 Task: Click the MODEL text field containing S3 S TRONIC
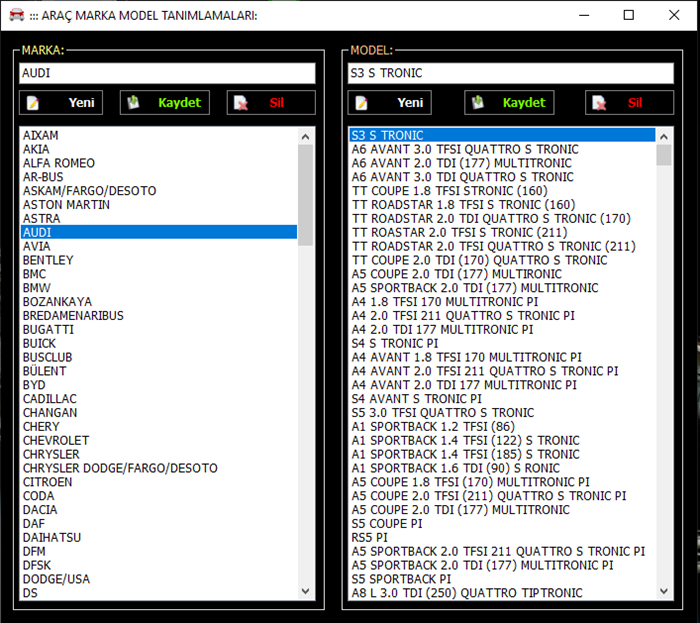510,73
